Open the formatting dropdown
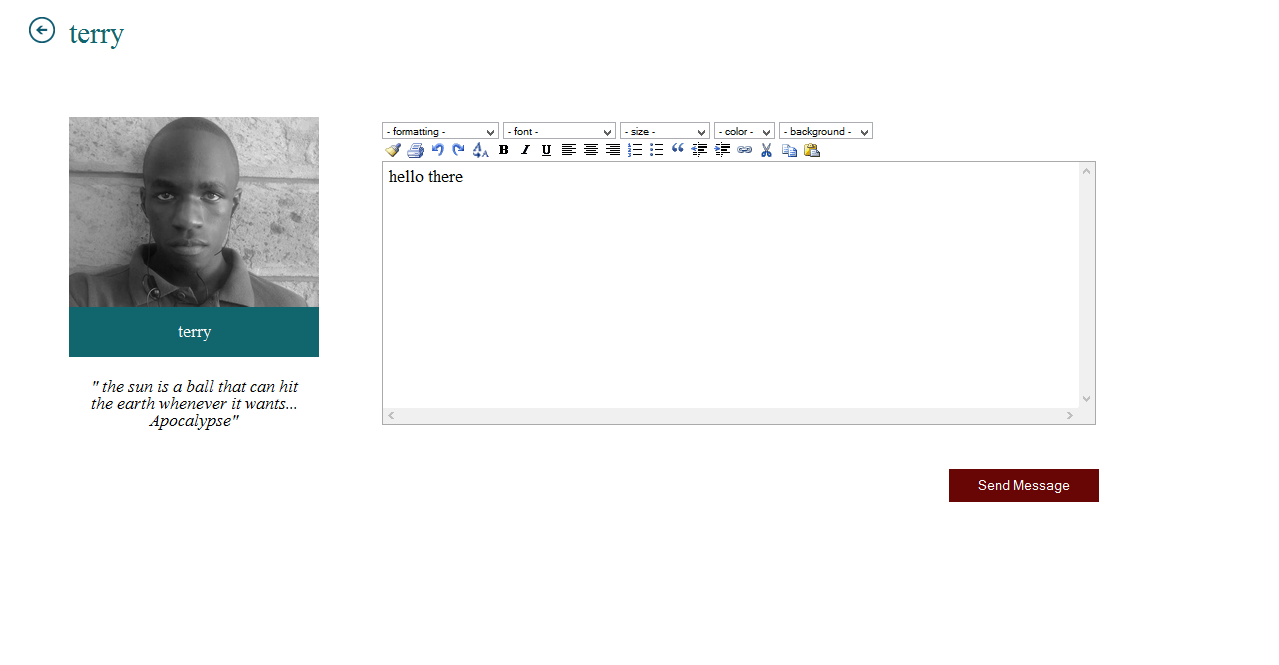The image size is (1279, 665). (440, 131)
